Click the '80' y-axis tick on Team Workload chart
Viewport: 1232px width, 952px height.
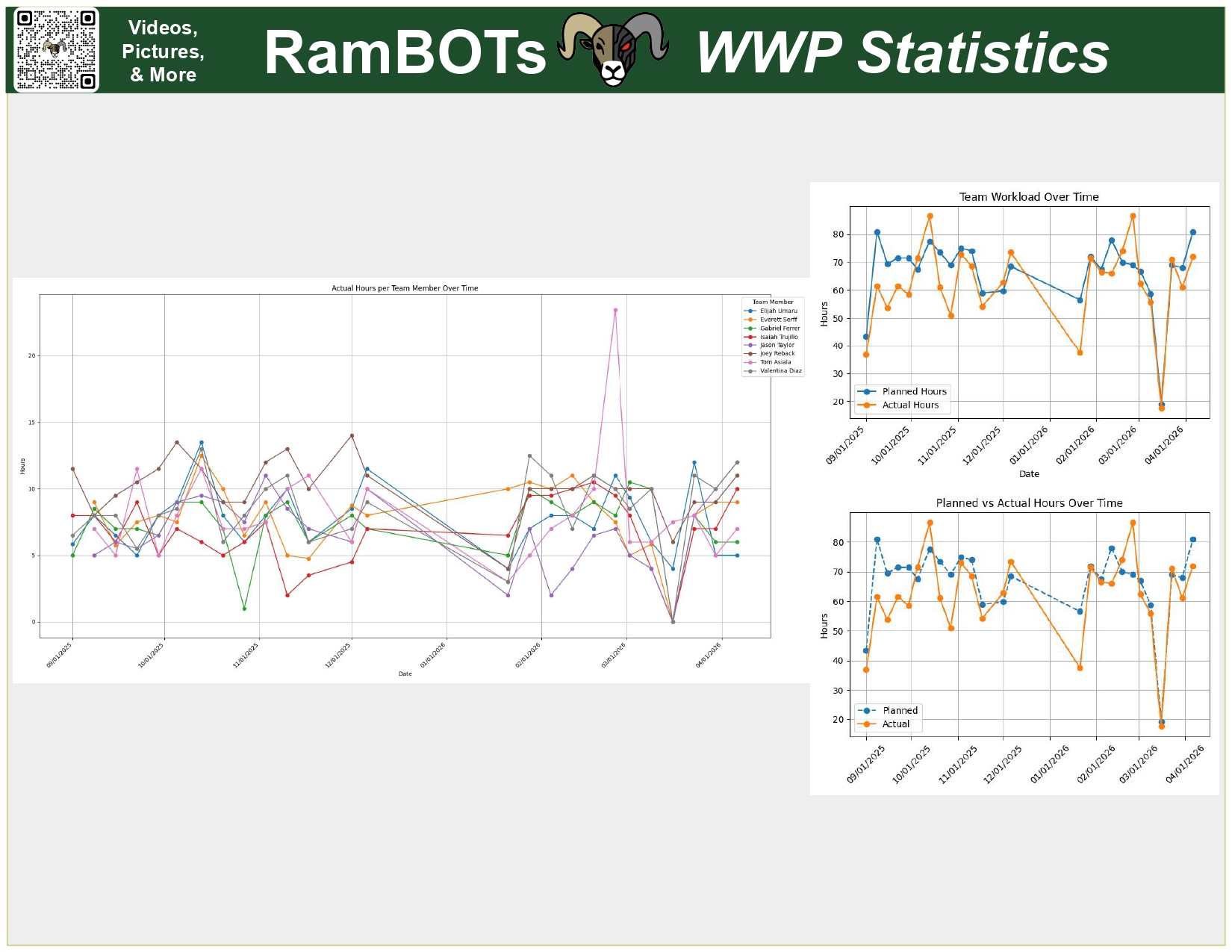click(839, 234)
